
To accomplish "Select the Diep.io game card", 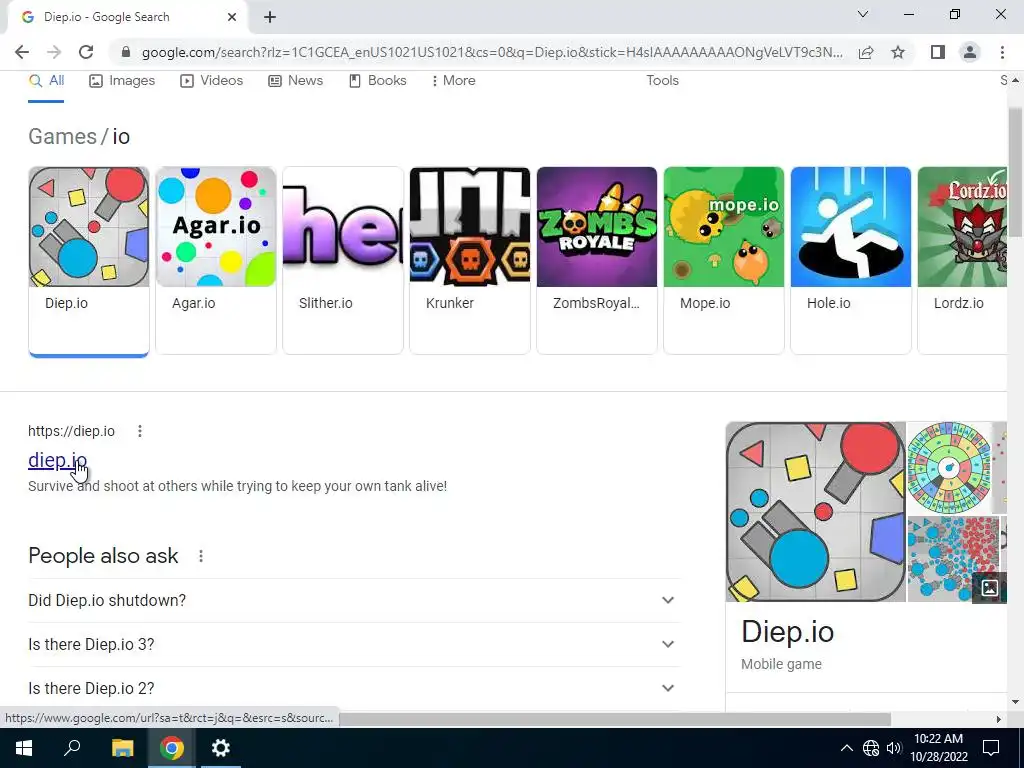I will click(x=89, y=261).
